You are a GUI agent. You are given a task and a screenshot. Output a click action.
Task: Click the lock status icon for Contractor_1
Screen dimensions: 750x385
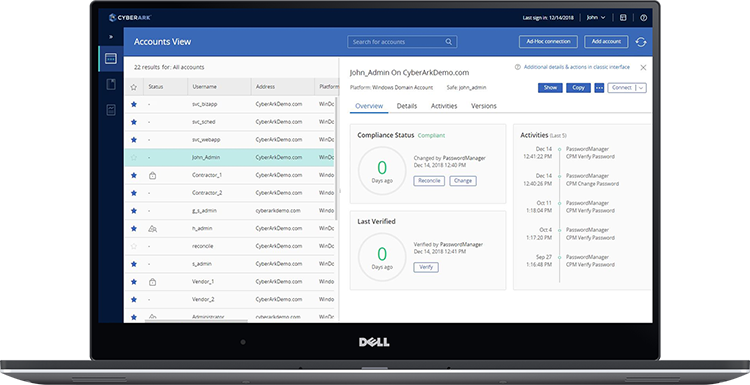(x=153, y=176)
